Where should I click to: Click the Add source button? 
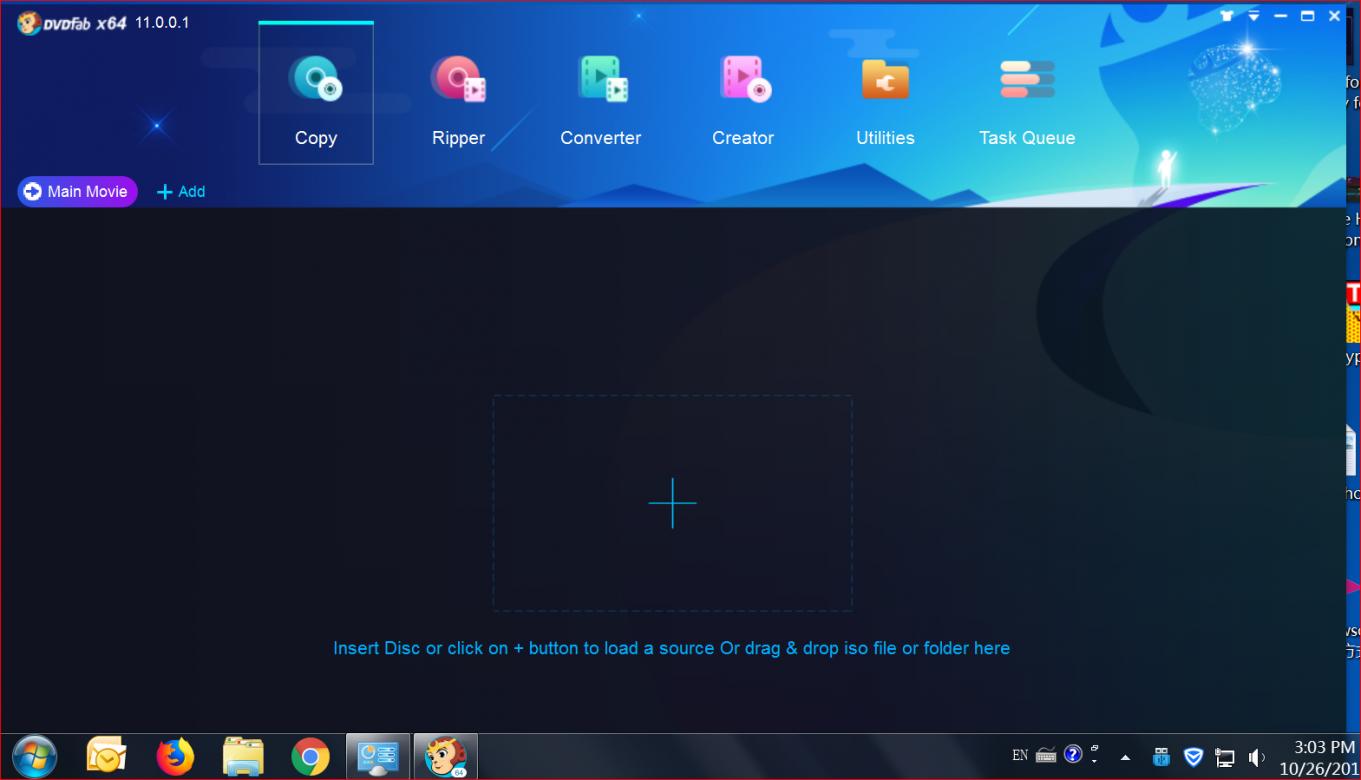tap(181, 191)
